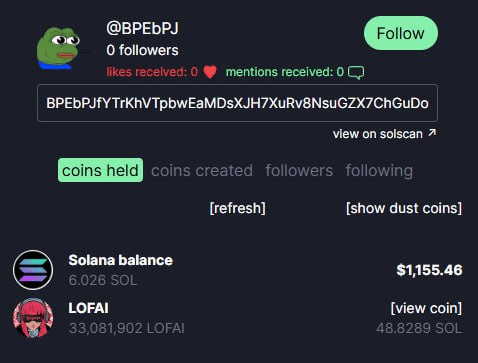Click the external arrow beside solscan
This screenshot has width=478, height=363.
pos(432,133)
